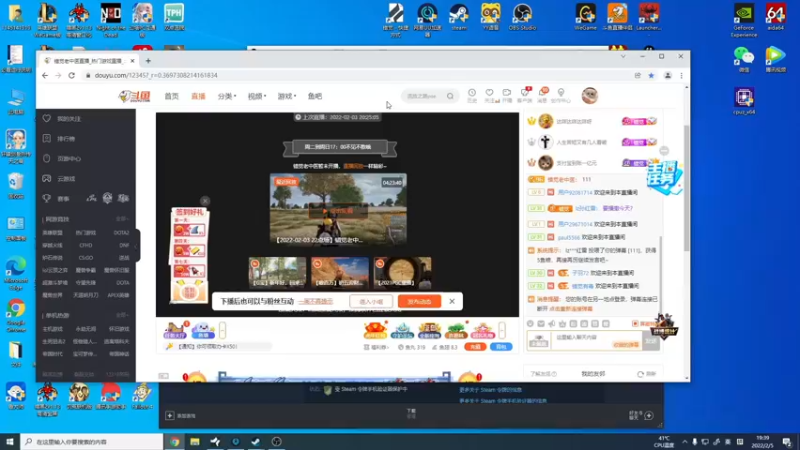Open the 鱼塘 icon below the player
Screen dimensions: 800x450
click(x=203, y=331)
